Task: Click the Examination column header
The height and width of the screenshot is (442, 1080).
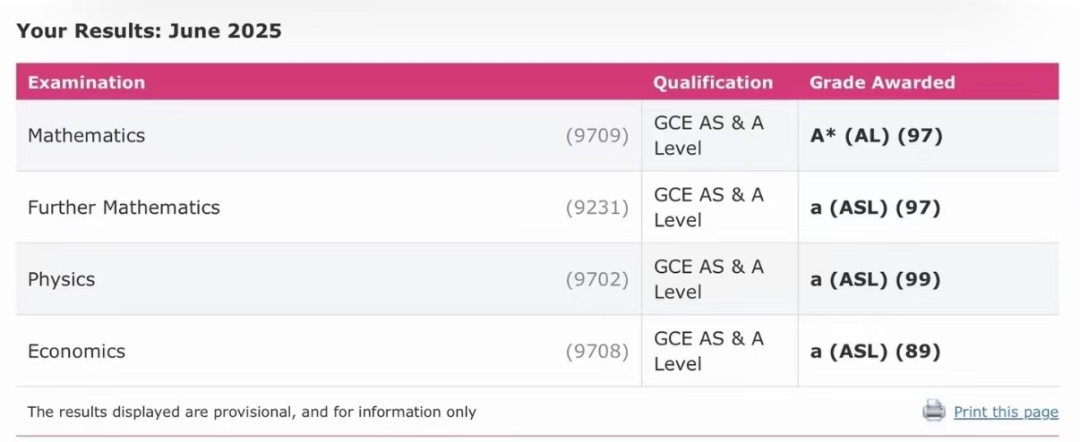Action: 86,83
